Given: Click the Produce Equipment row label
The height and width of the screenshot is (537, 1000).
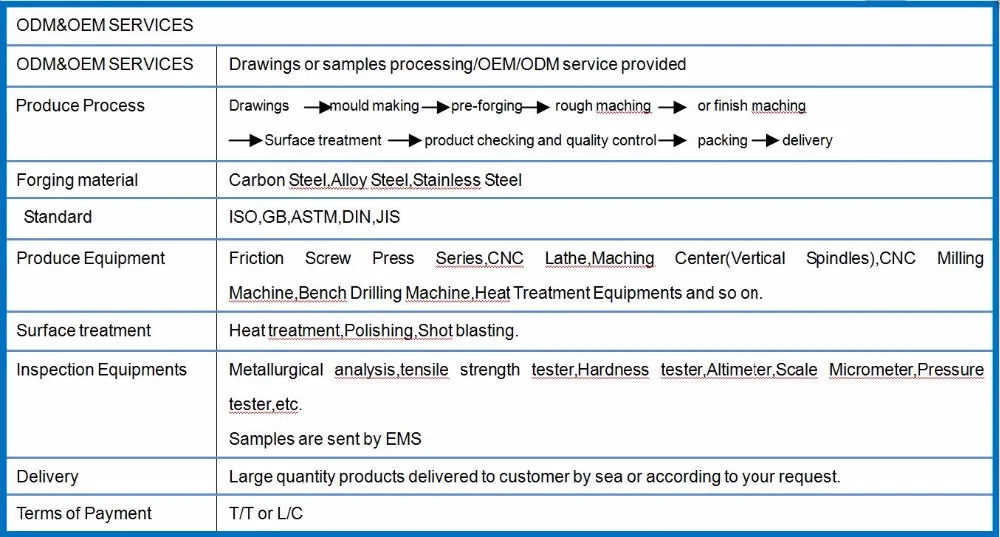Looking at the screenshot, I should tap(91, 258).
